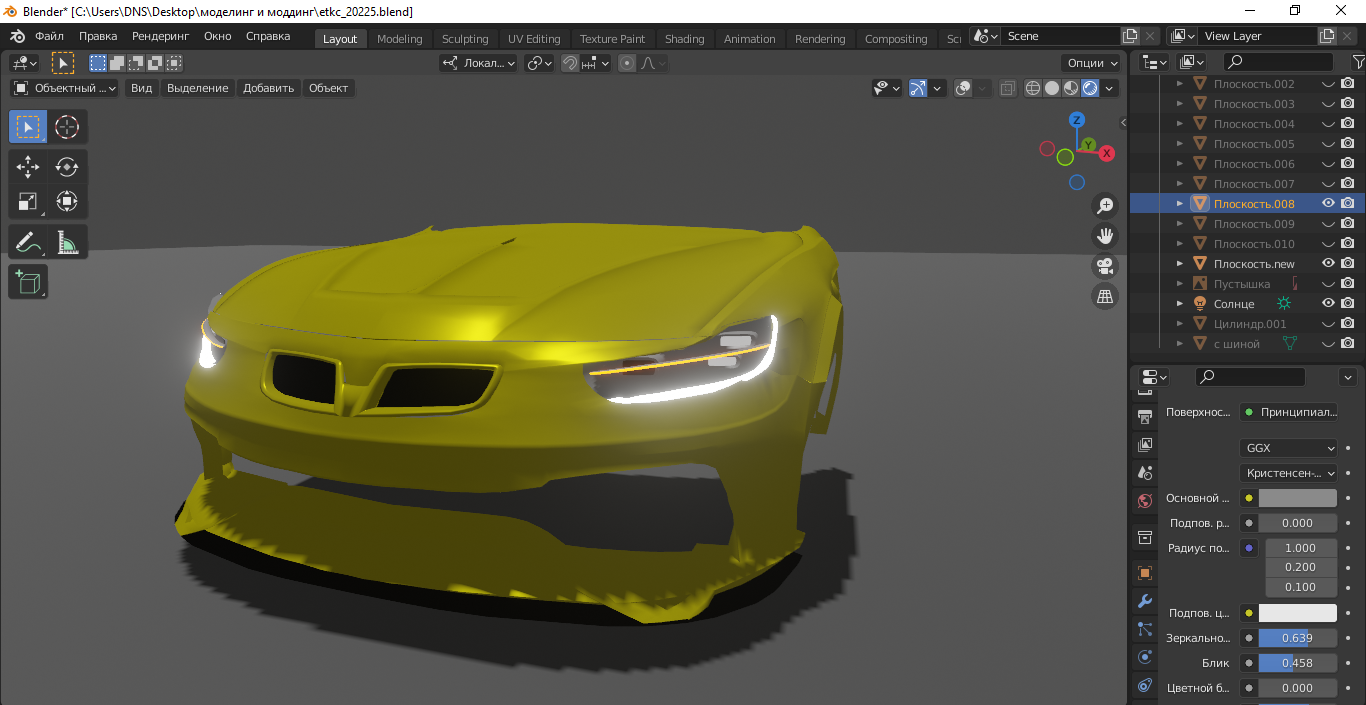The height and width of the screenshot is (705, 1366).
Task: Click the Add Cube tool icon
Action: (28, 282)
